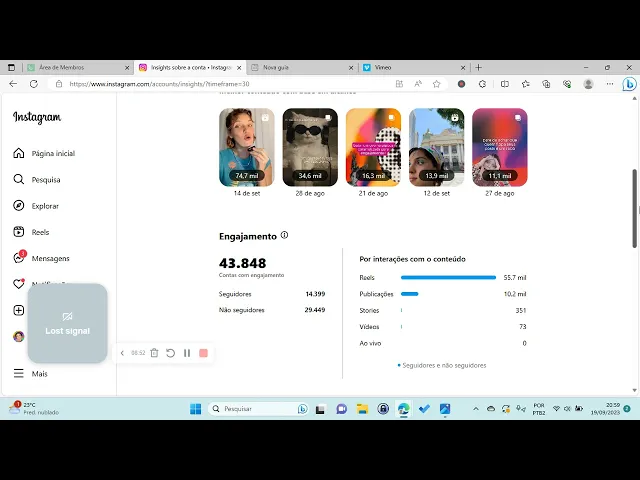Open the Bing Copilot sidebar button
This screenshot has height=480, width=640.
[629, 84]
